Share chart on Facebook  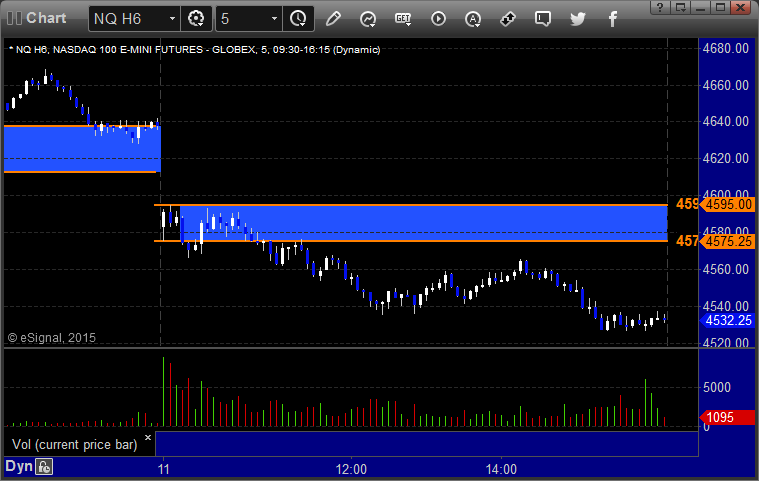point(612,19)
